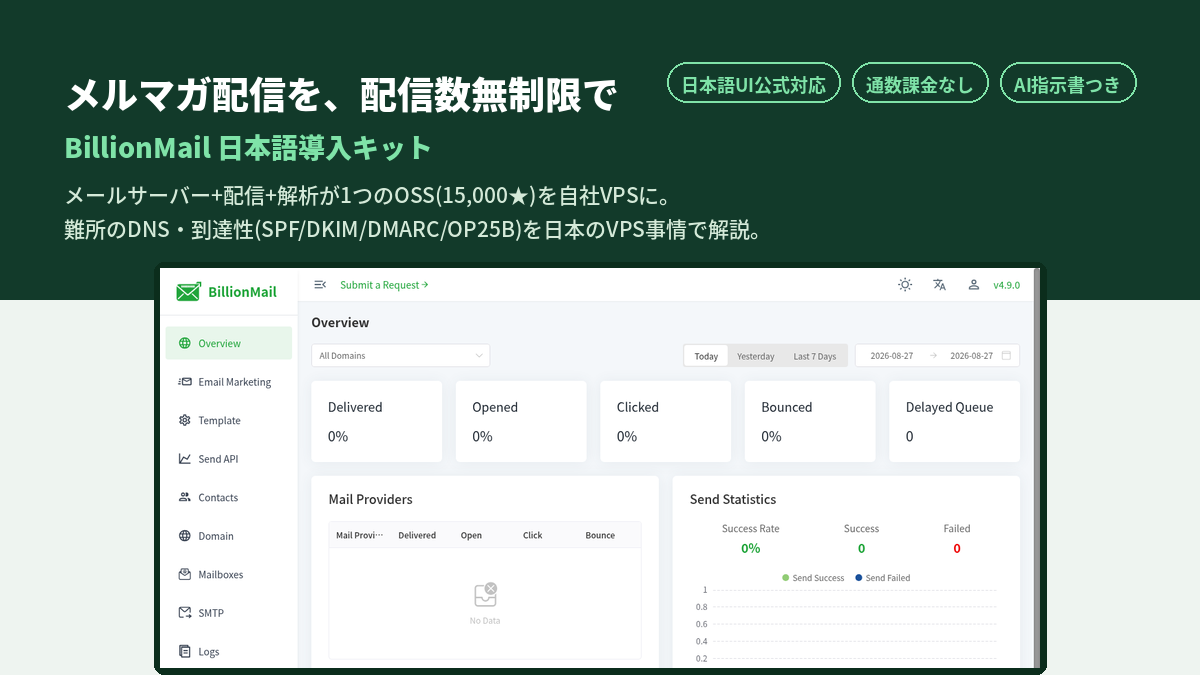Image resolution: width=1200 pixels, height=675 pixels.
Task: Click the Template gear icon in sidebar
Action: pyautogui.click(x=184, y=420)
